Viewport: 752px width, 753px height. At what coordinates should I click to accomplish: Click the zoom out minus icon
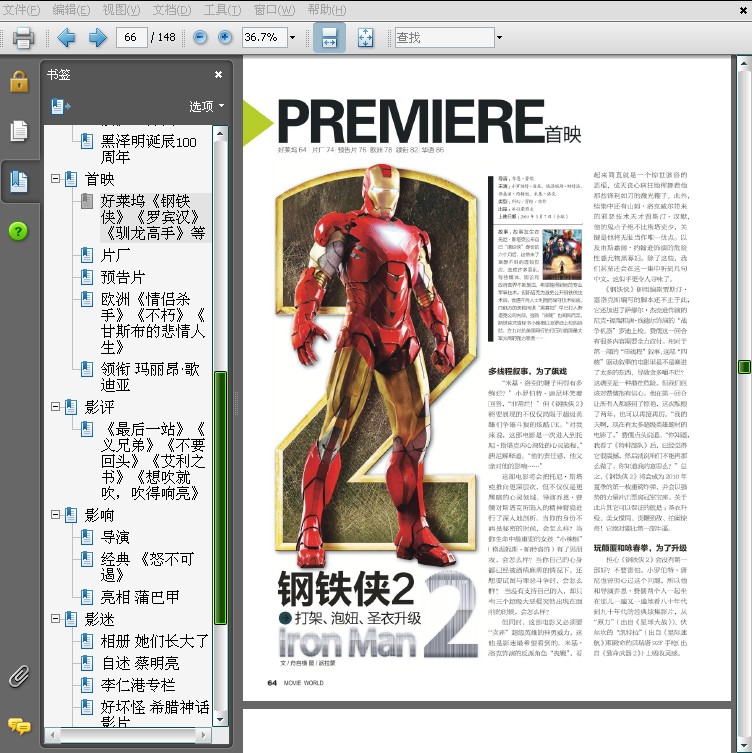pyautogui.click(x=200, y=37)
